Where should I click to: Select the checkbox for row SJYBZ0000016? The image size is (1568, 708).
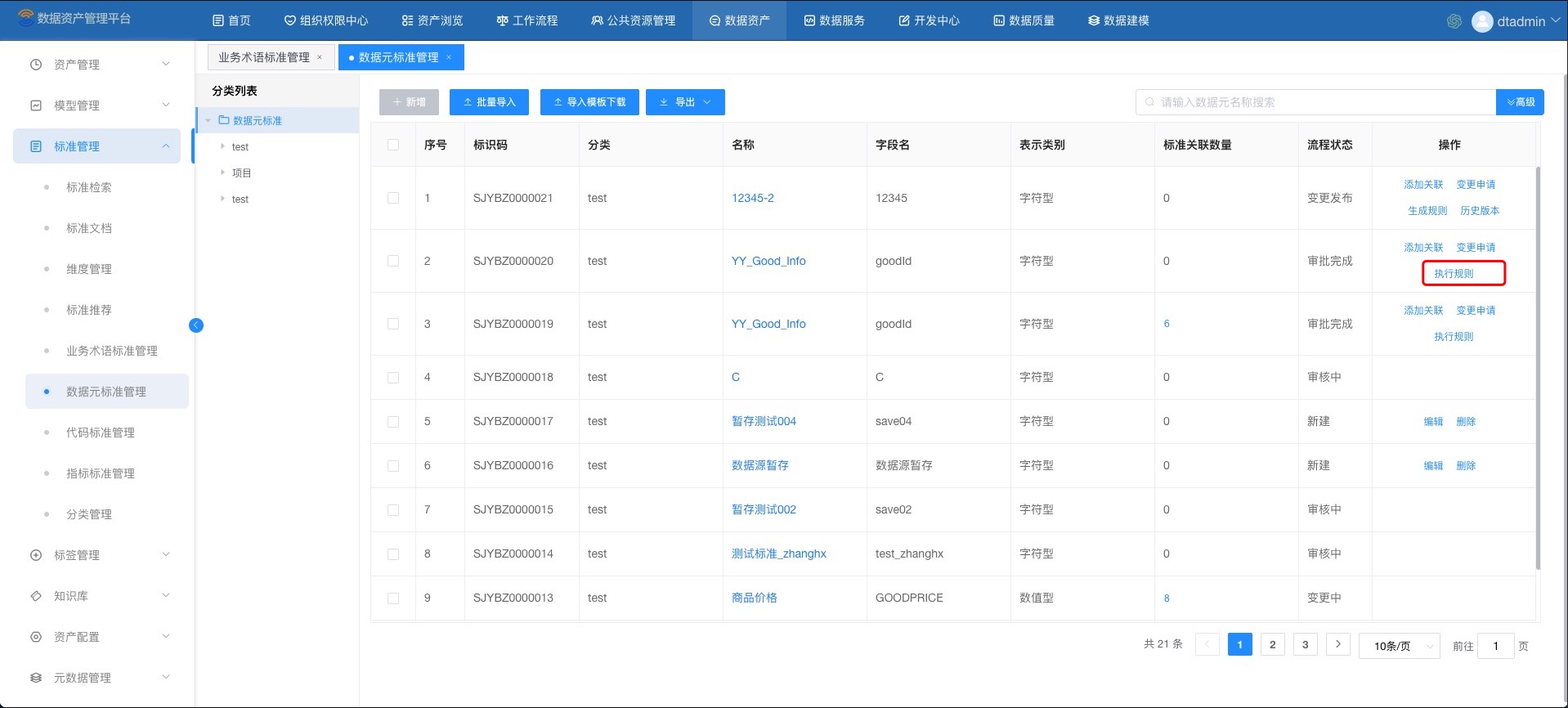[393, 466]
